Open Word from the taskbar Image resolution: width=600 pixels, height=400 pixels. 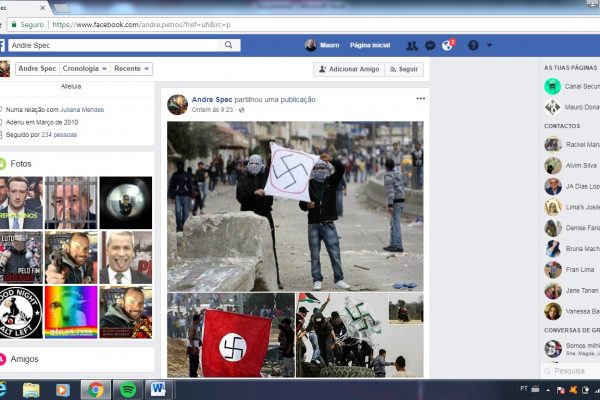click(x=158, y=390)
